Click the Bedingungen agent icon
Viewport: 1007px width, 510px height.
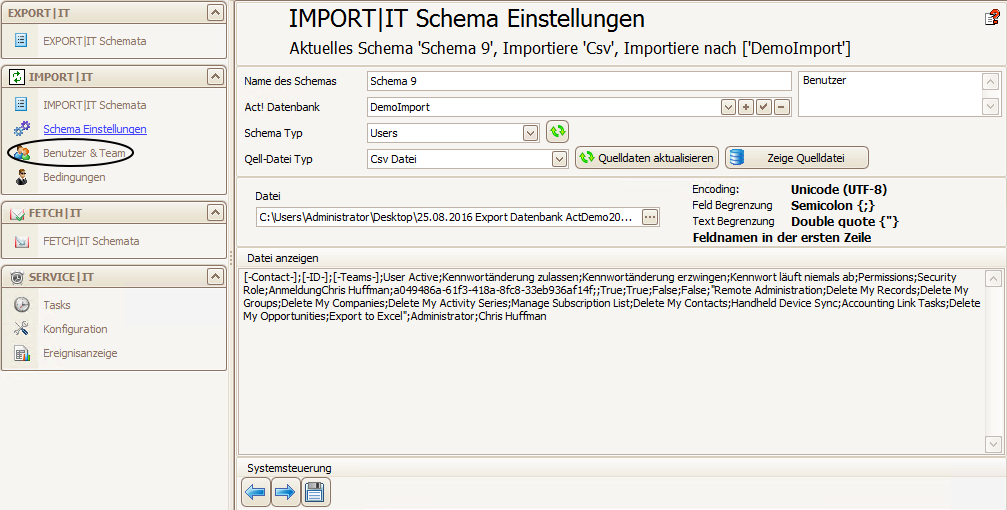click(x=22, y=177)
